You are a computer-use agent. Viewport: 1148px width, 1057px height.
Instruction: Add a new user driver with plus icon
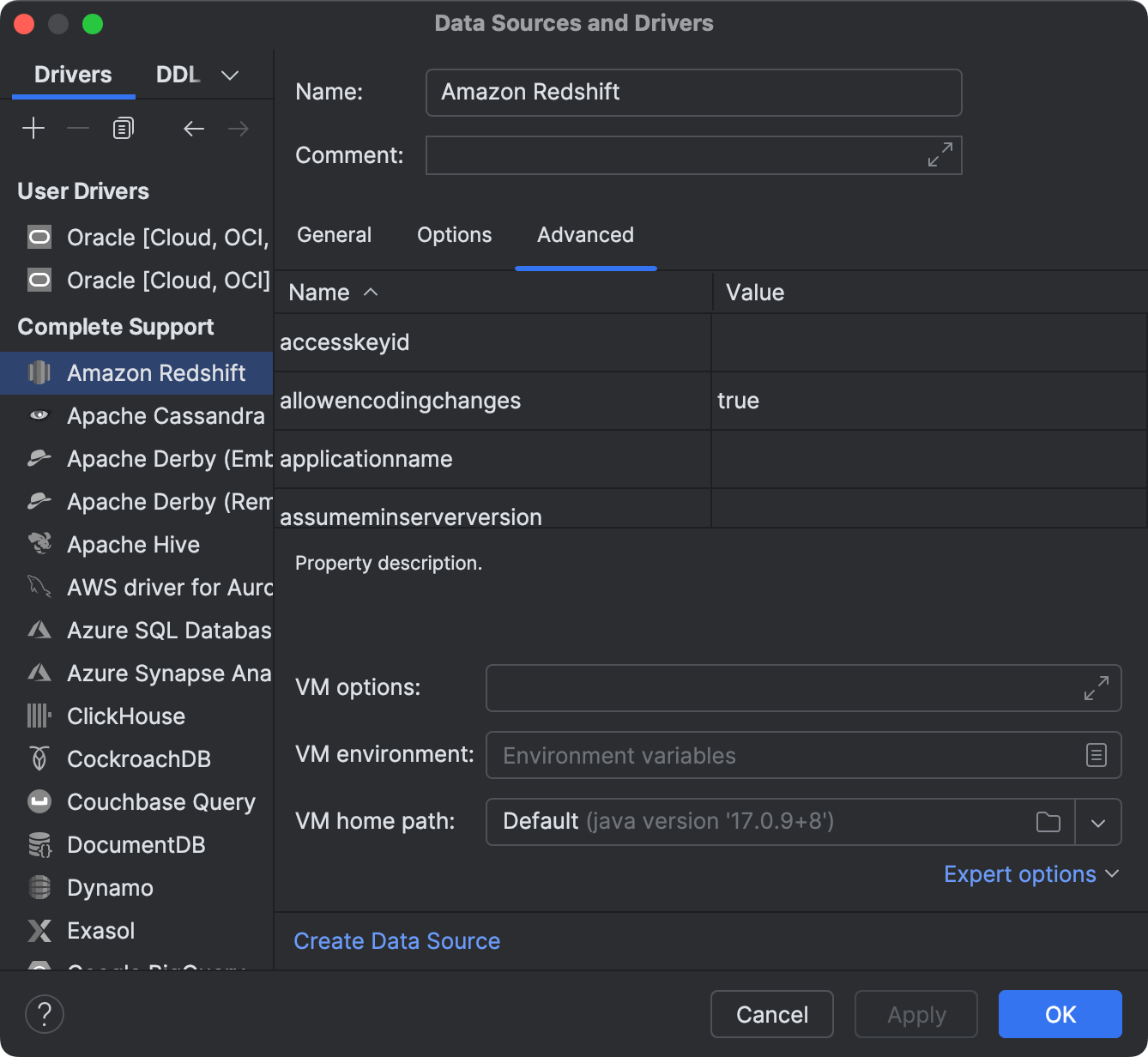click(33, 128)
